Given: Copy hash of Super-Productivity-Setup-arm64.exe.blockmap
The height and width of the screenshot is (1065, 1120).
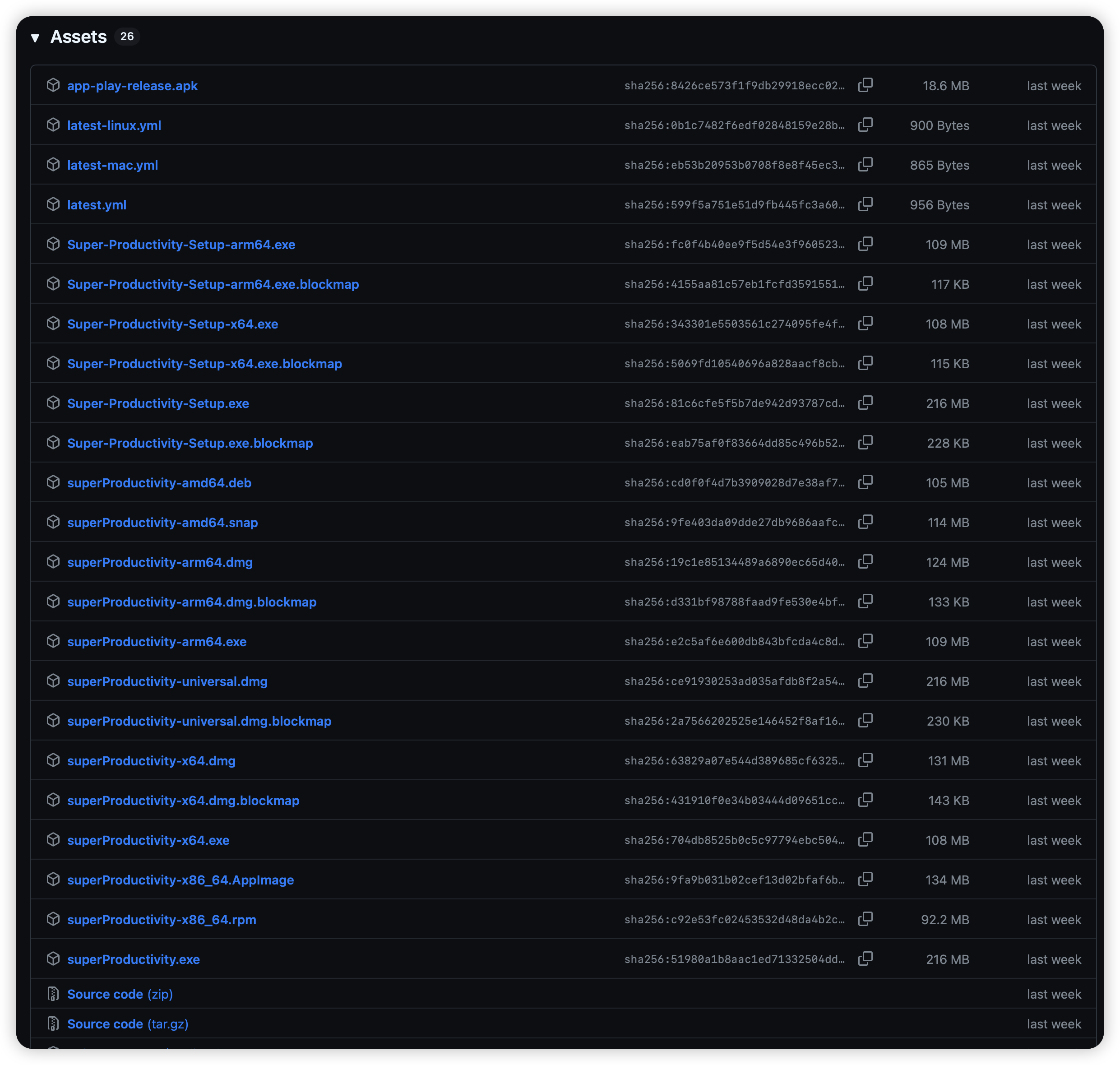Looking at the screenshot, I should coord(865,284).
